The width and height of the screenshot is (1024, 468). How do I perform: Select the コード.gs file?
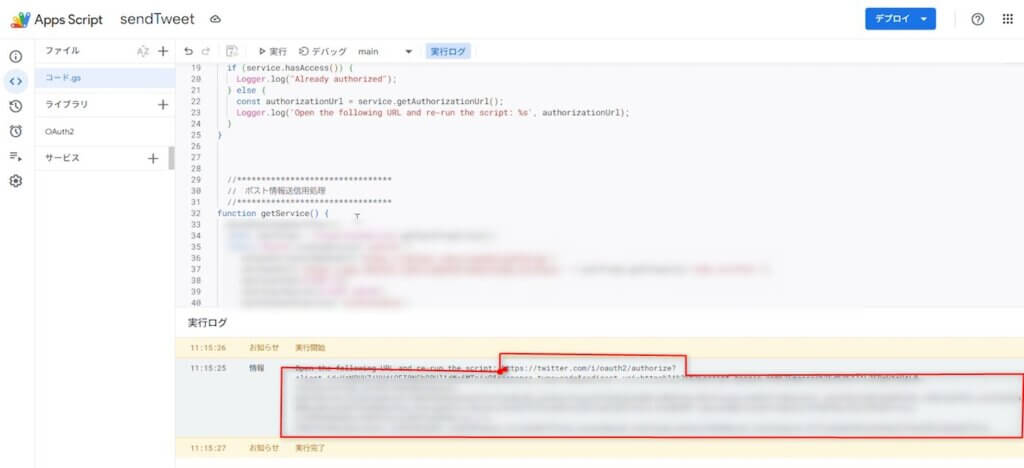pos(64,77)
